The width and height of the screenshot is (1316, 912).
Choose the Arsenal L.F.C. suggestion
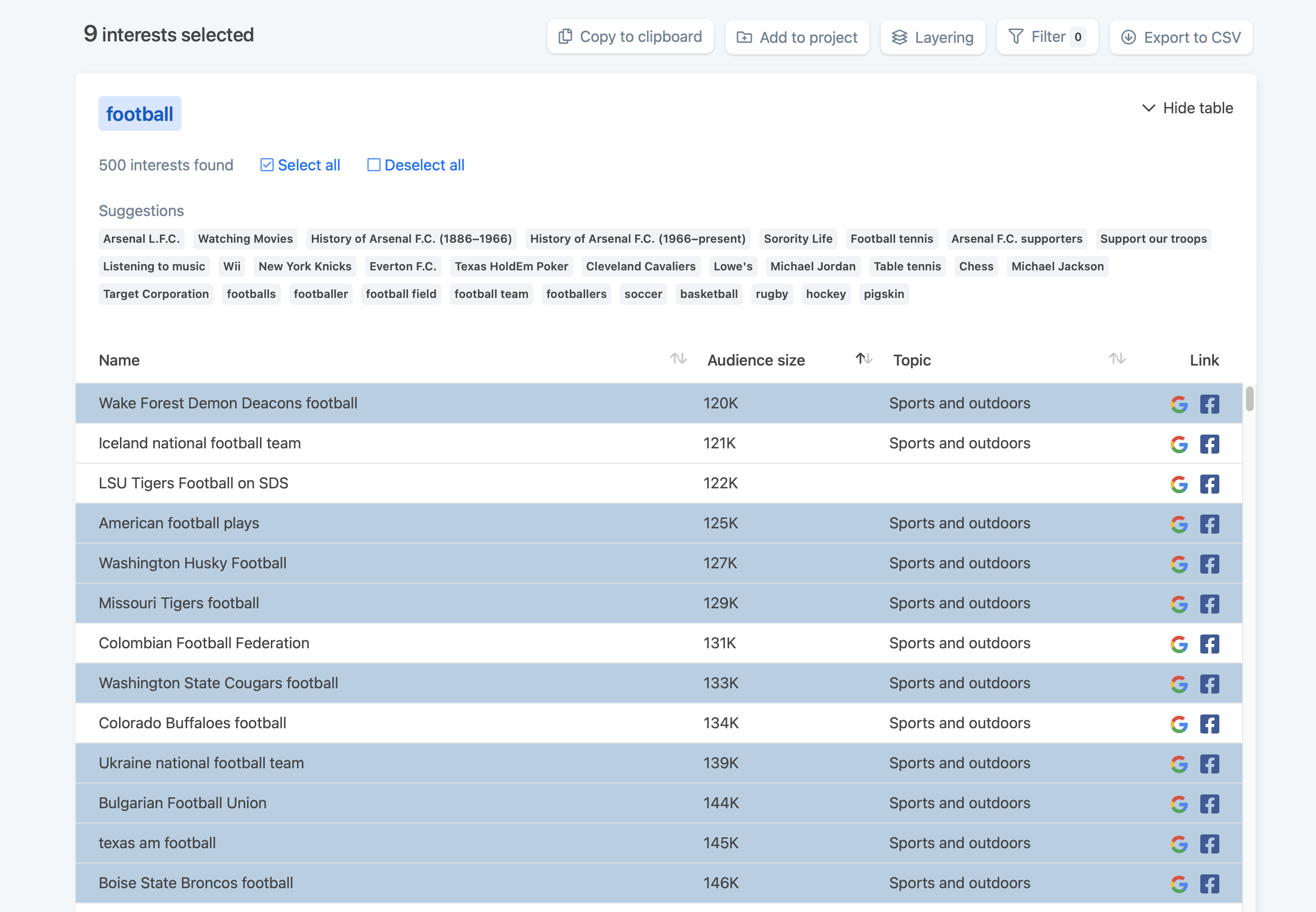(x=142, y=239)
